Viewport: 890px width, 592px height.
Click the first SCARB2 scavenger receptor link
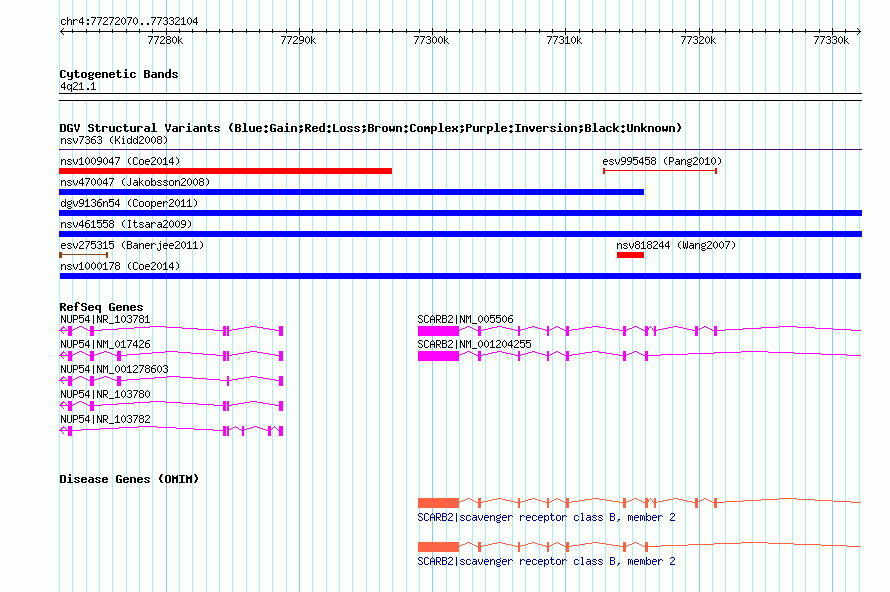[547, 517]
